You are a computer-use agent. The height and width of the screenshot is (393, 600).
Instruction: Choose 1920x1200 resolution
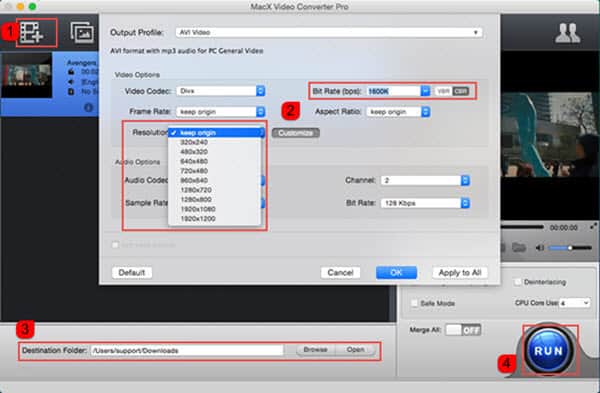215,219
